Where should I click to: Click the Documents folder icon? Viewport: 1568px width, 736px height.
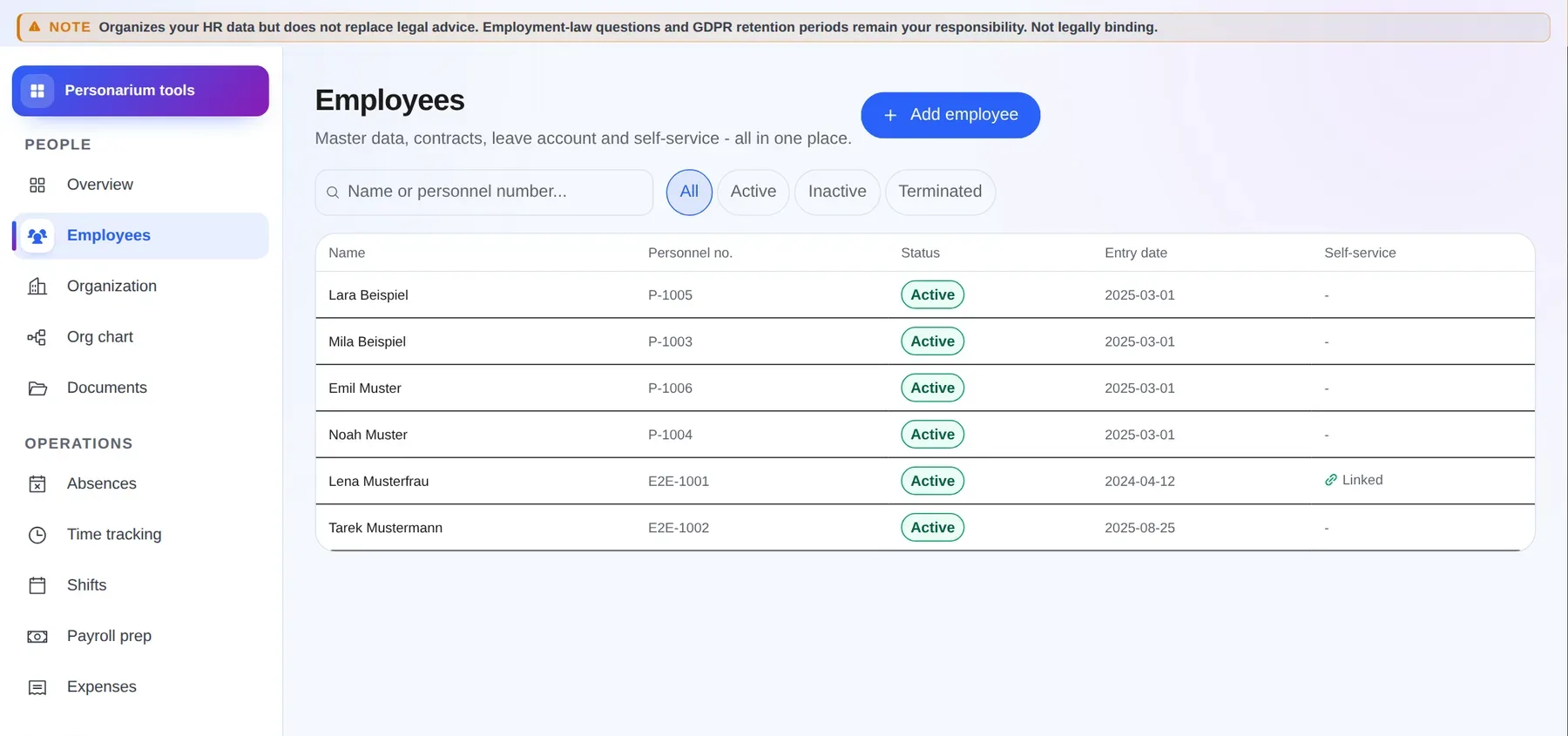[37, 388]
